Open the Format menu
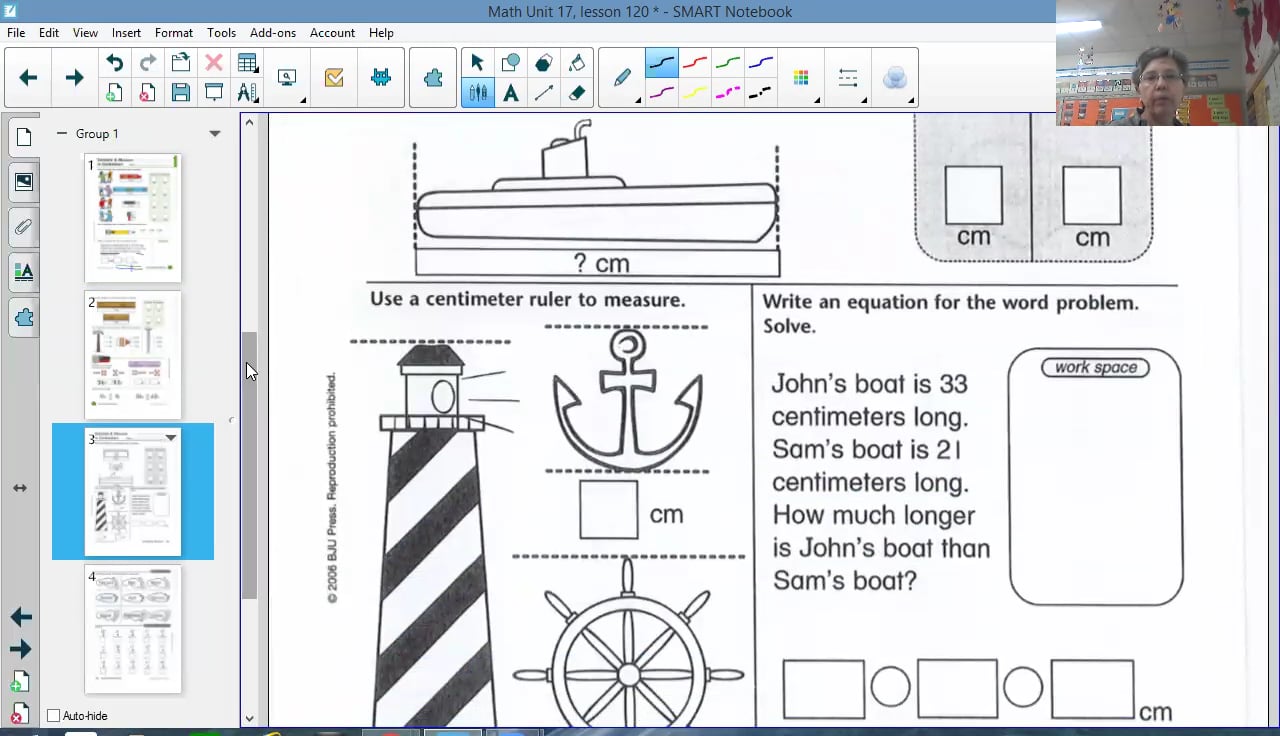 point(174,33)
